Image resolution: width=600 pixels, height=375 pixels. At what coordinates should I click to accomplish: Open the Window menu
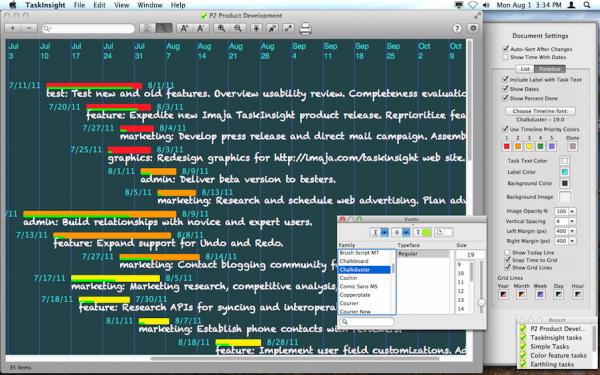(x=150, y=5)
